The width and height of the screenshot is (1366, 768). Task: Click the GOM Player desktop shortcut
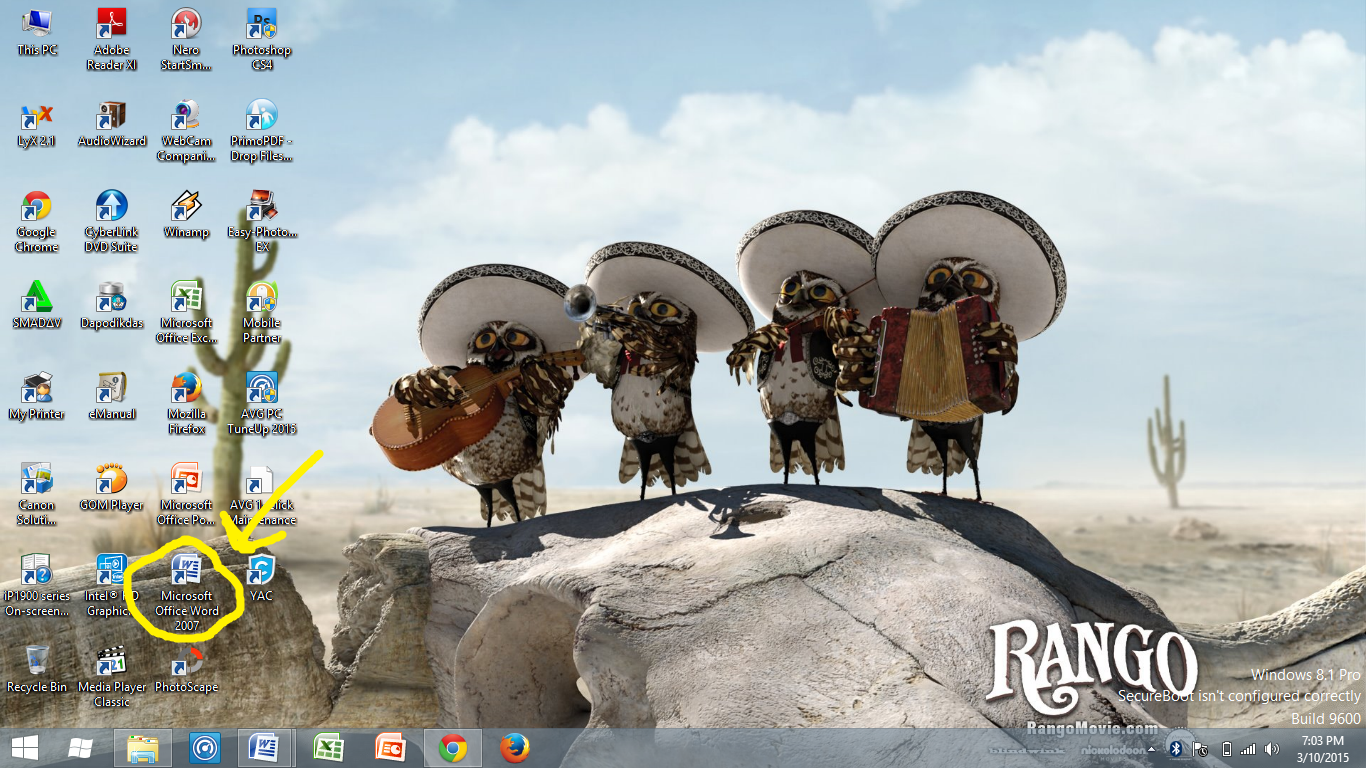(x=111, y=488)
